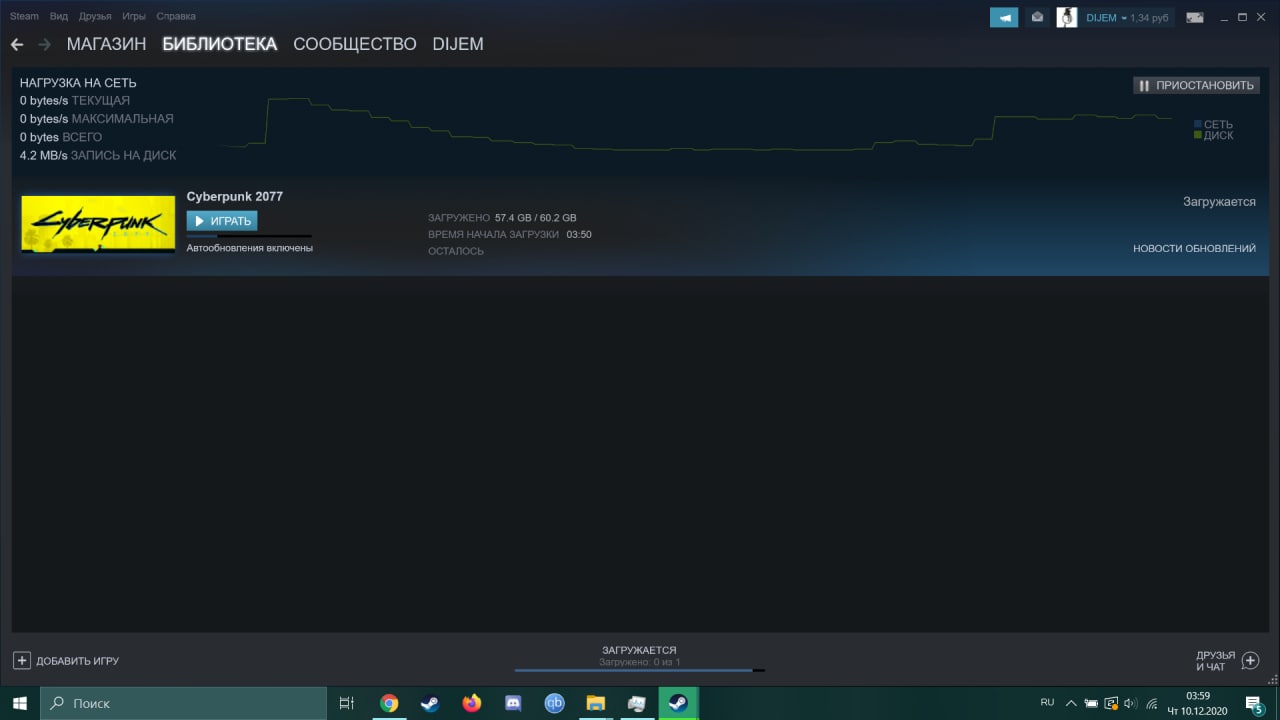Click the security shield tray icon
Viewport: 1280px width, 720px height.
[1110, 703]
